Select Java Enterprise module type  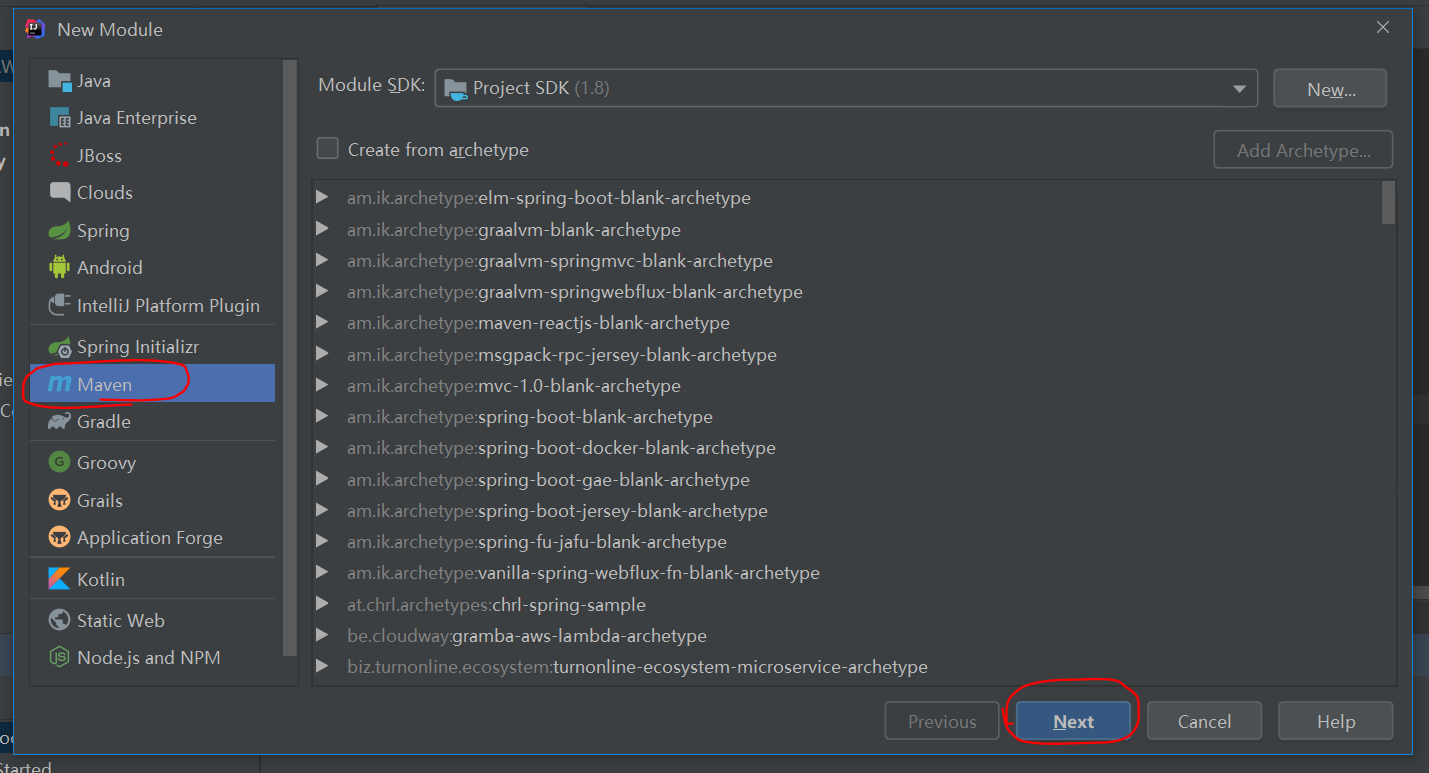[x=153, y=118]
